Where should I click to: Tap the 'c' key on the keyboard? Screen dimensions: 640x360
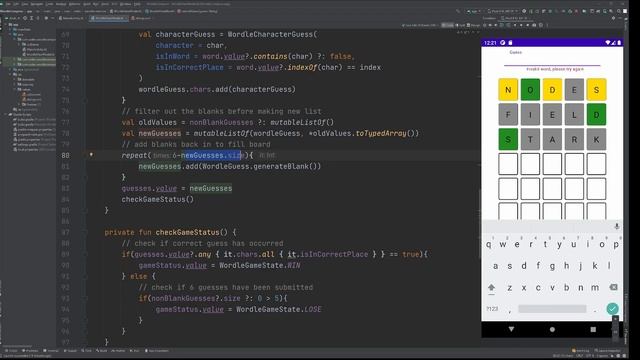[x=538, y=288]
